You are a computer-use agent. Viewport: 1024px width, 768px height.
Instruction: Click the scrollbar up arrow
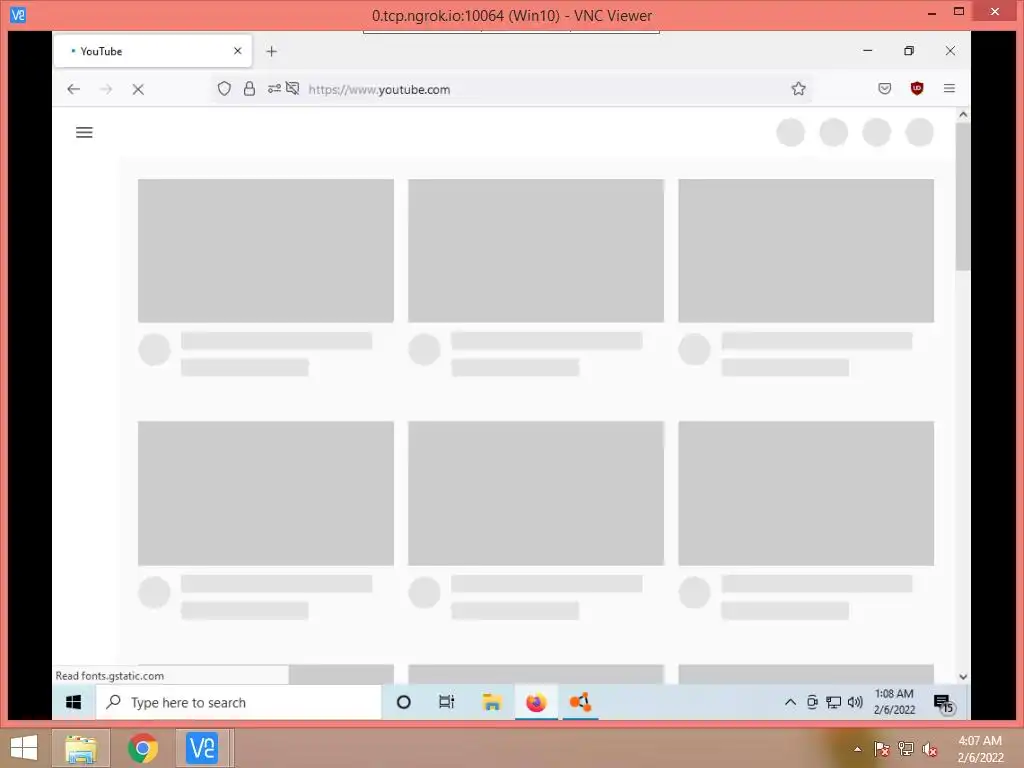963,115
